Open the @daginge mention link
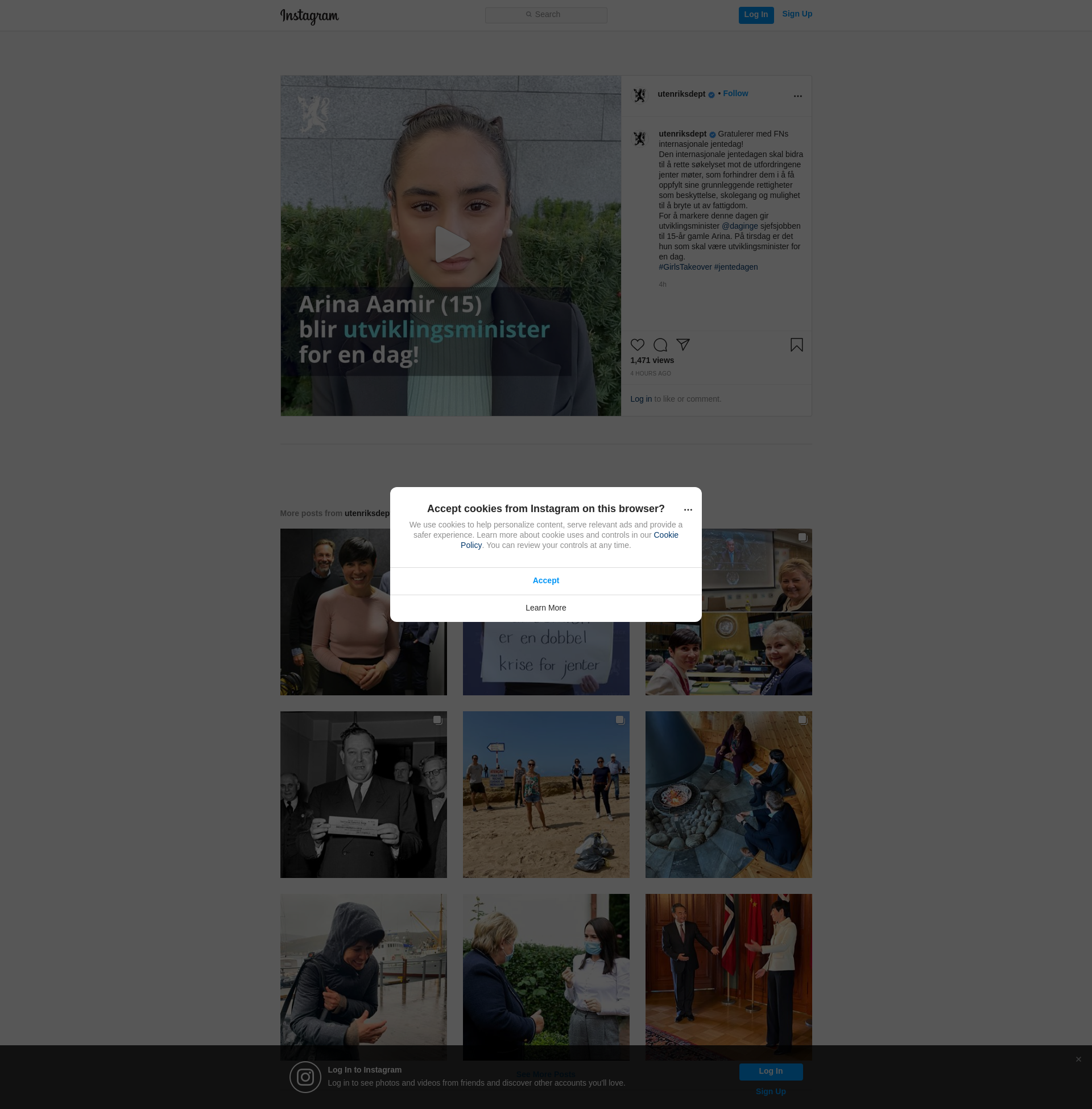1092x1109 pixels. [x=739, y=226]
